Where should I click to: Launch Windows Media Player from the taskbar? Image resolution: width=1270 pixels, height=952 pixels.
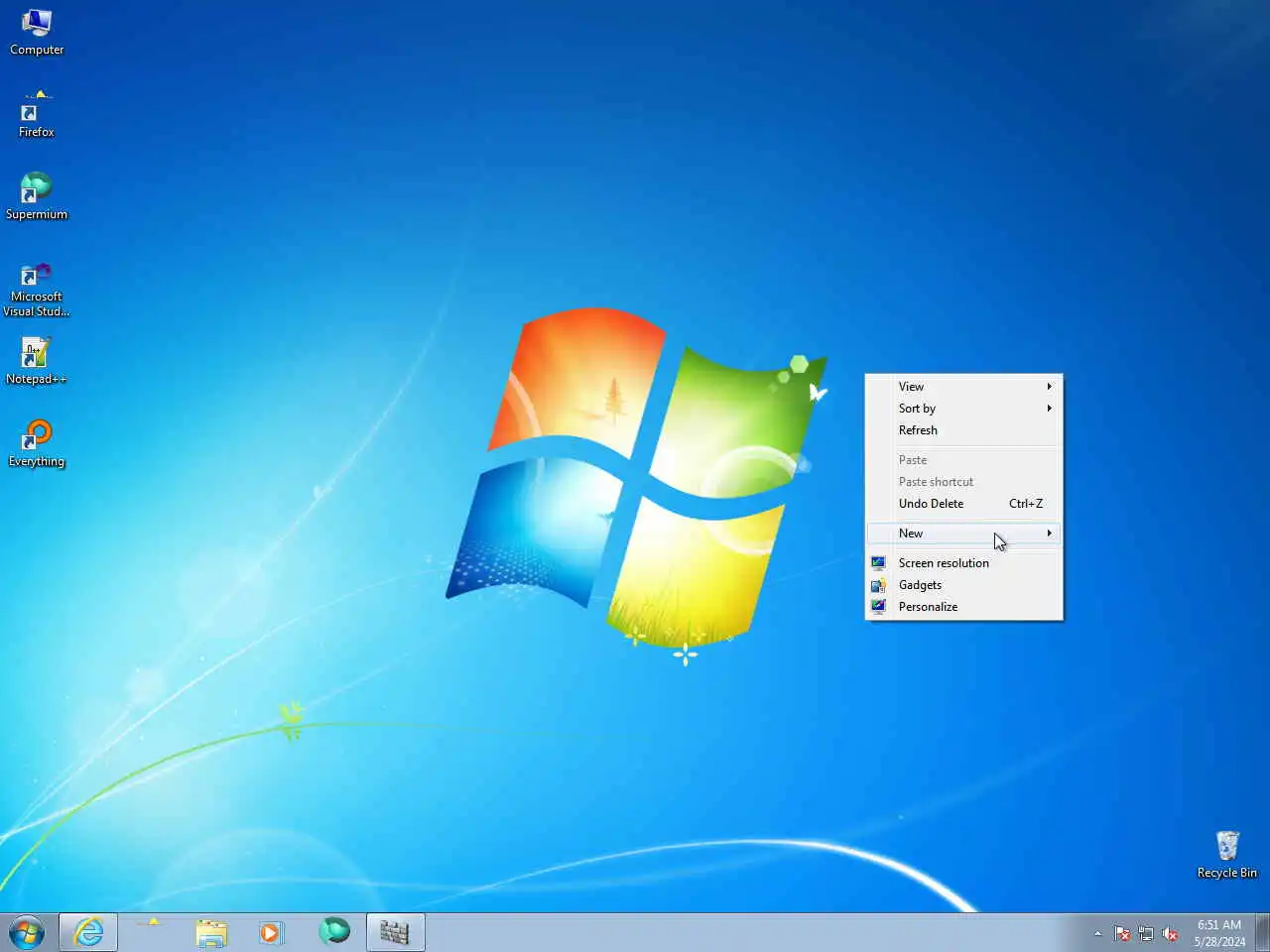pyautogui.click(x=271, y=932)
